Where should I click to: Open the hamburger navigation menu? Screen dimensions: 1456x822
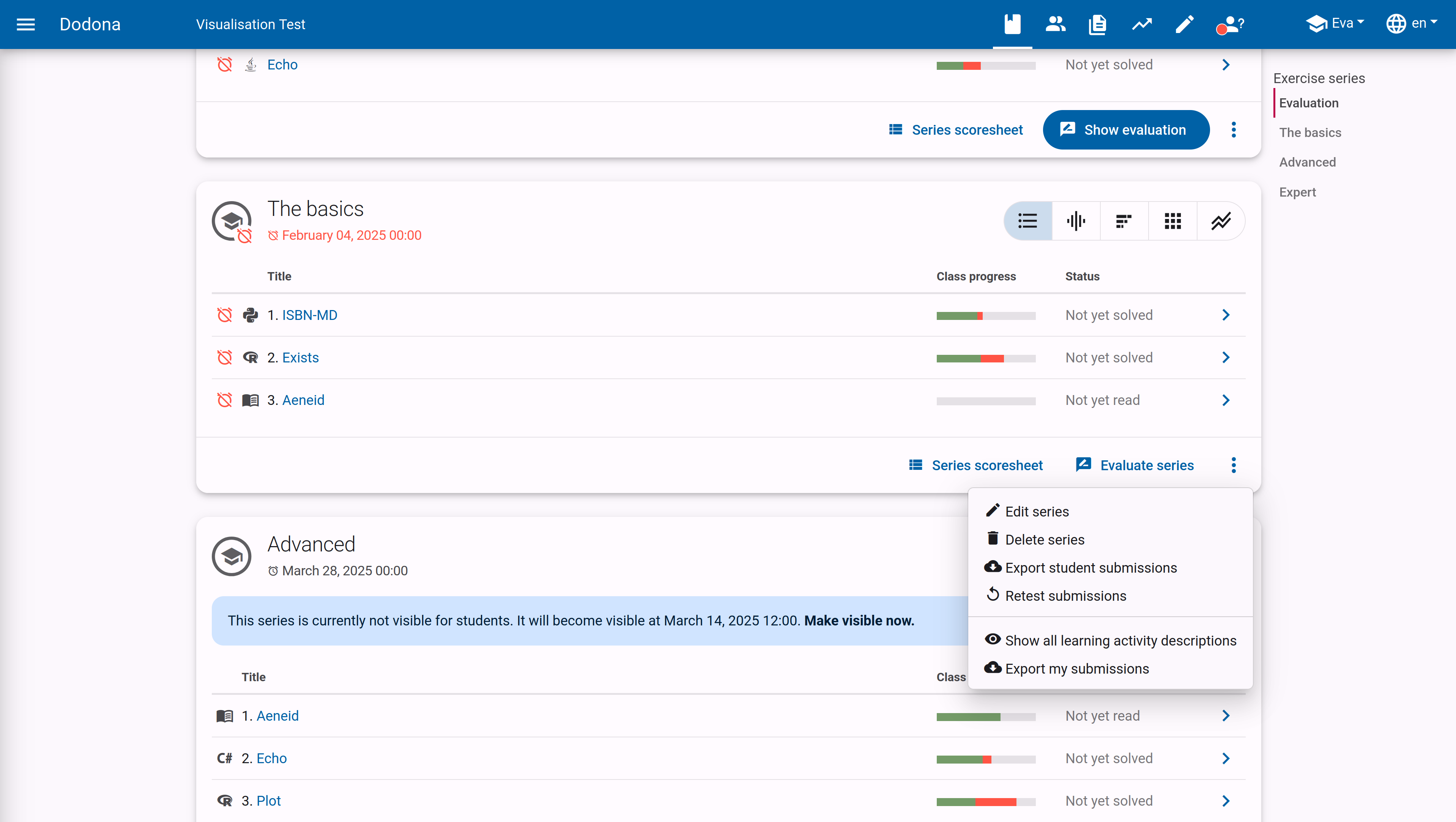coord(25,24)
